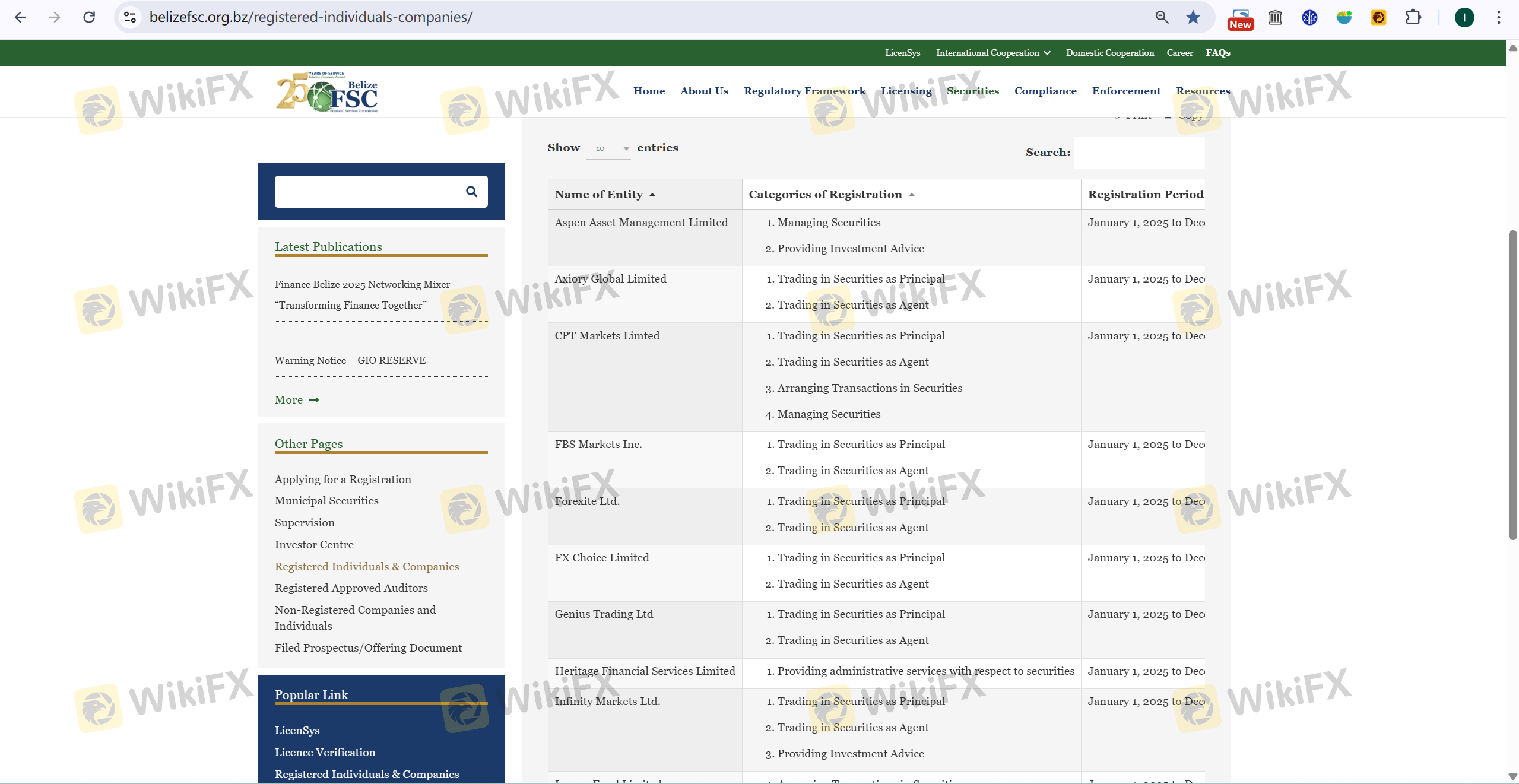The image size is (1519, 784).
Task: Click the table Search input field
Action: tap(1139, 153)
